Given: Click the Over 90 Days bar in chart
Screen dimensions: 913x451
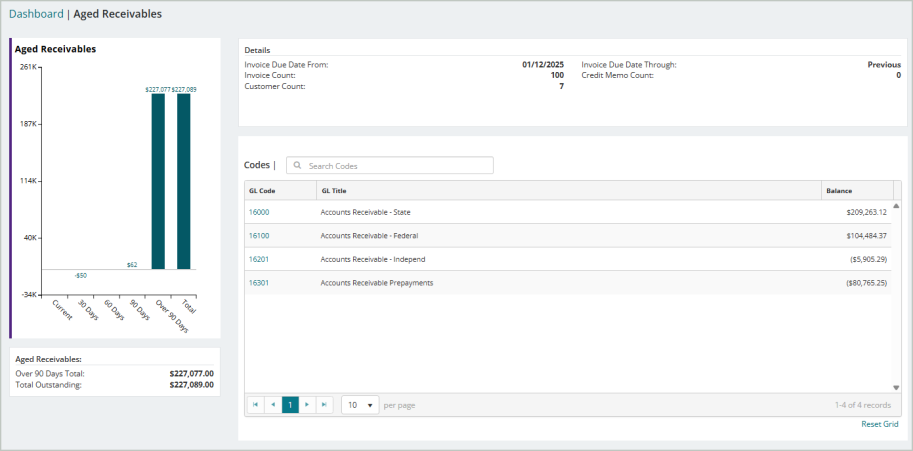Looking at the screenshot, I should click(x=158, y=182).
